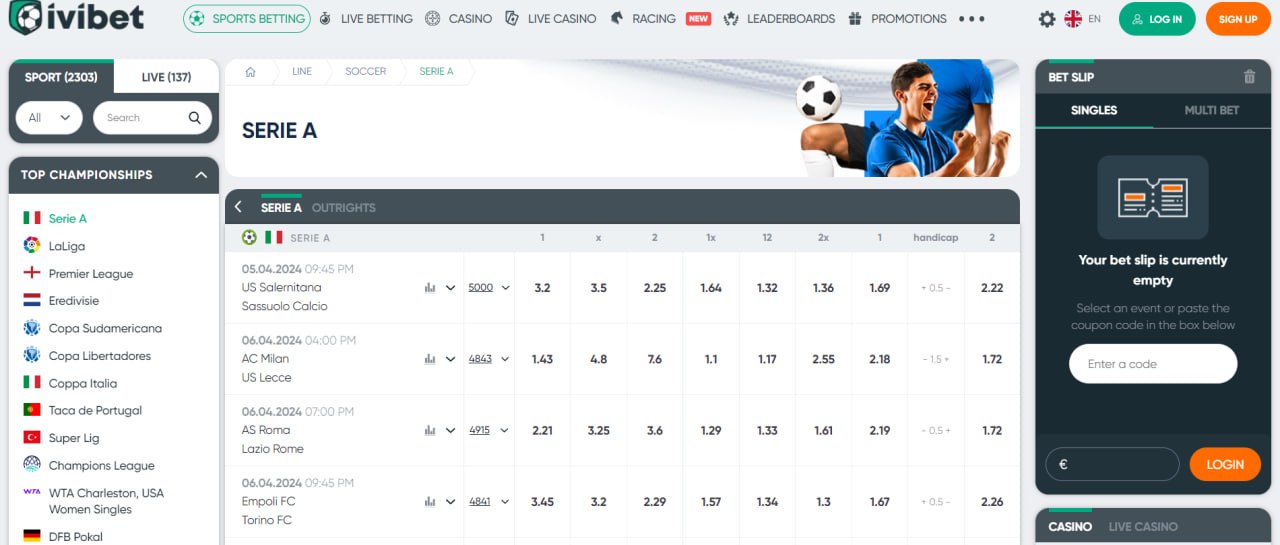
Task: Click the LINE breadcrumb link
Action: click(302, 72)
